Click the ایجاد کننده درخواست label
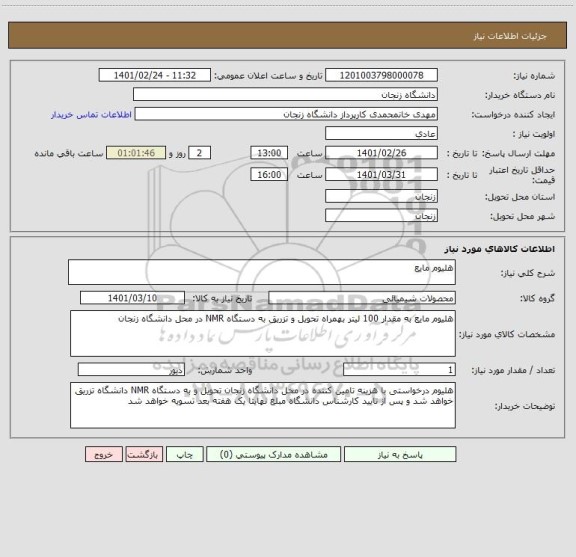Screen dimensions: 576x557 [x=514, y=115]
